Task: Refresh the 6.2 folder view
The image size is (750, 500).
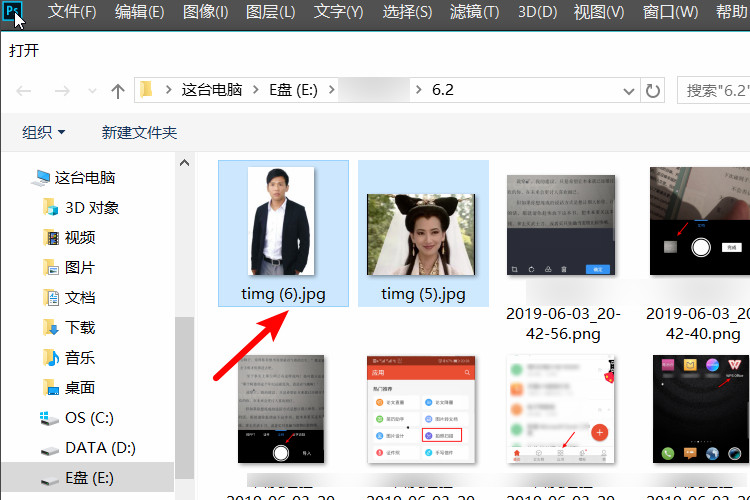Action: pyautogui.click(x=652, y=90)
